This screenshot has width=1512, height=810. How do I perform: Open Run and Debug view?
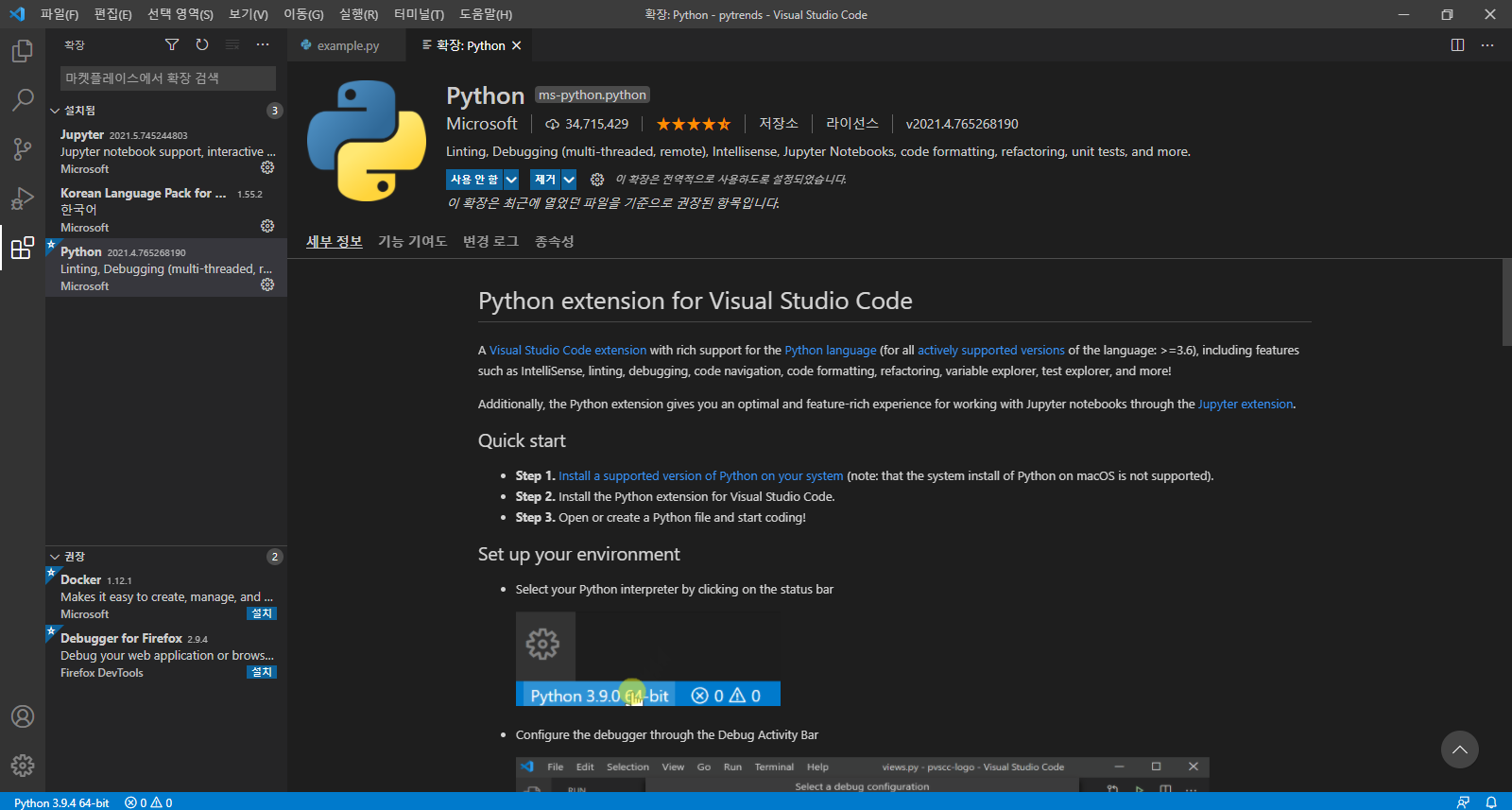pos(23,198)
